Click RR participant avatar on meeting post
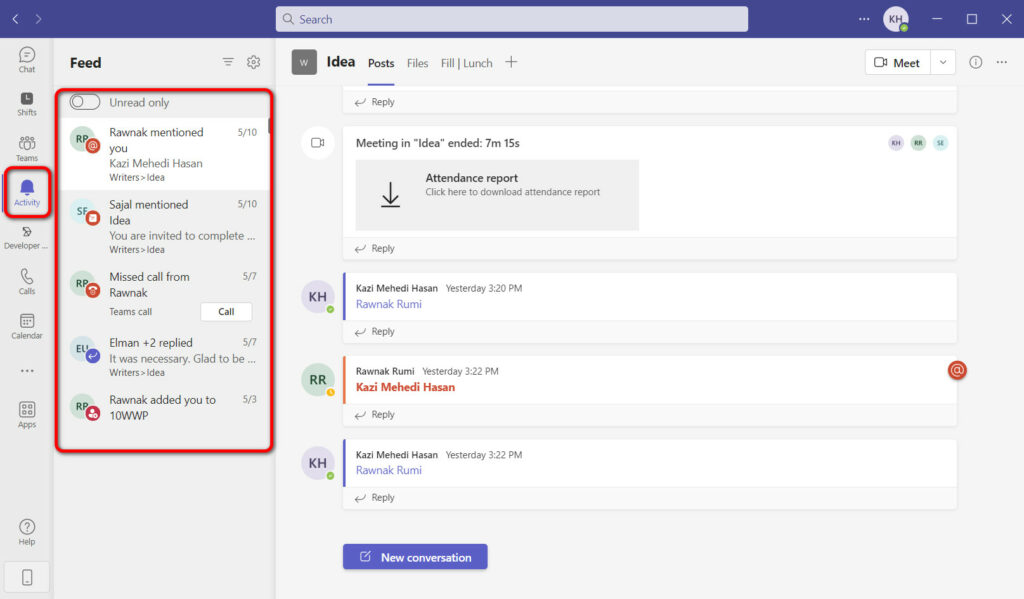Image resolution: width=1024 pixels, height=599 pixels. (x=918, y=142)
